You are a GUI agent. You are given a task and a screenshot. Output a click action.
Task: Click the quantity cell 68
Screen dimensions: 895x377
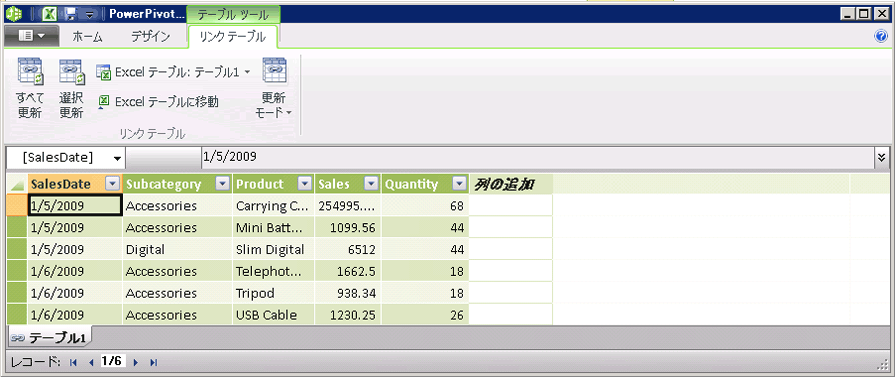point(425,206)
